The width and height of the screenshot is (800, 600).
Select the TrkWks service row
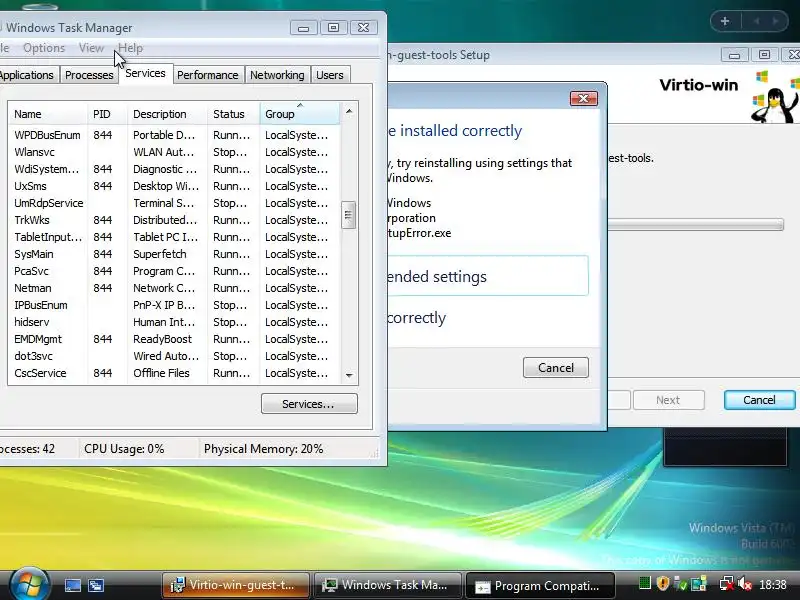[173, 220]
